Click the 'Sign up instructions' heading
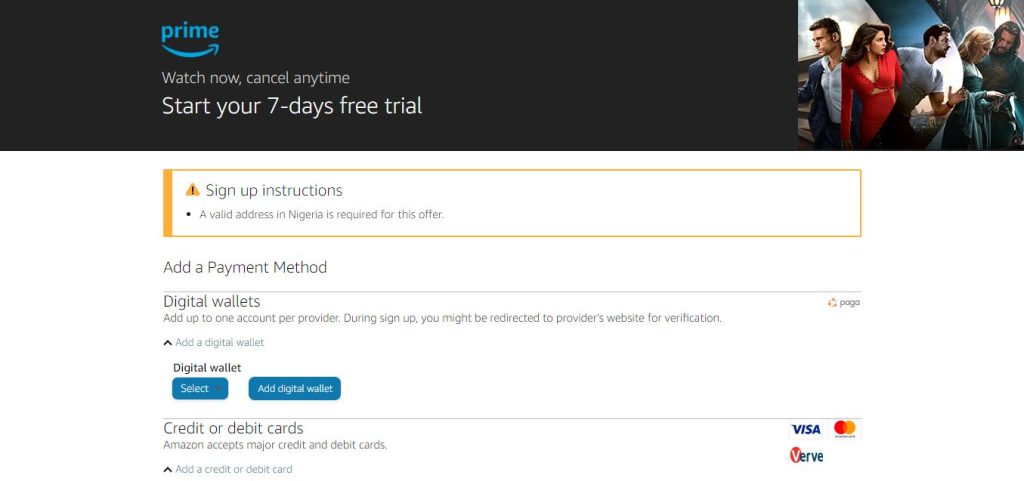The height and width of the screenshot is (481, 1024). (x=274, y=190)
